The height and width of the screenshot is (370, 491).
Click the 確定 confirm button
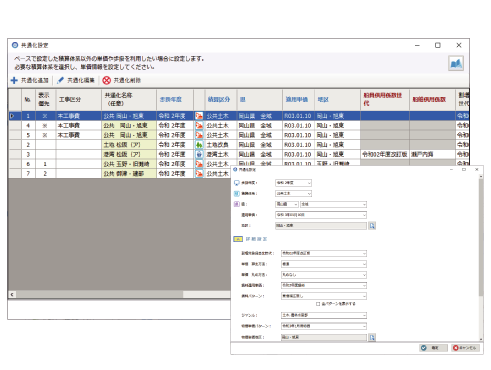coord(432,348)
